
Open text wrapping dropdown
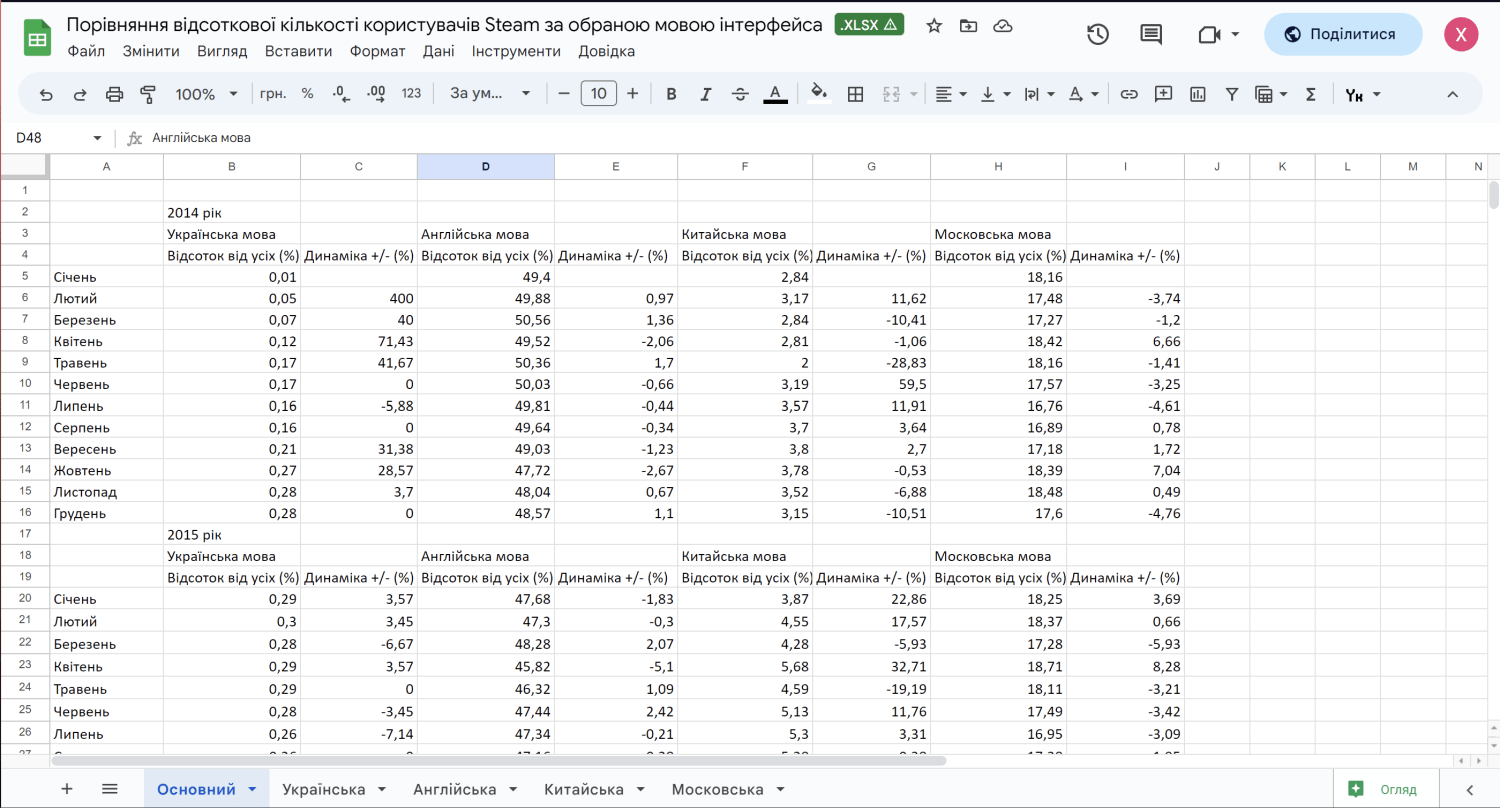[x=1040, y=94]
